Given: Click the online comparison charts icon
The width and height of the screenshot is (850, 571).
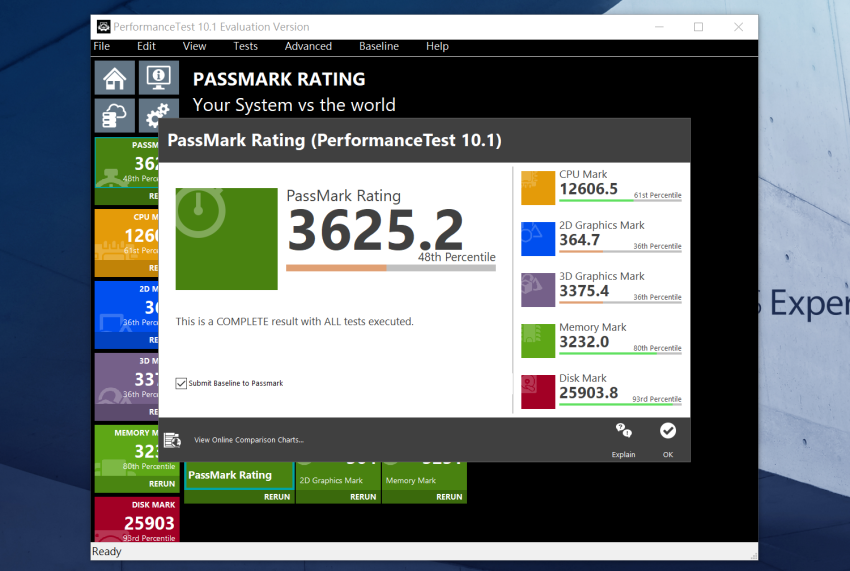Looking at the screenshot, I should [172, 440].
